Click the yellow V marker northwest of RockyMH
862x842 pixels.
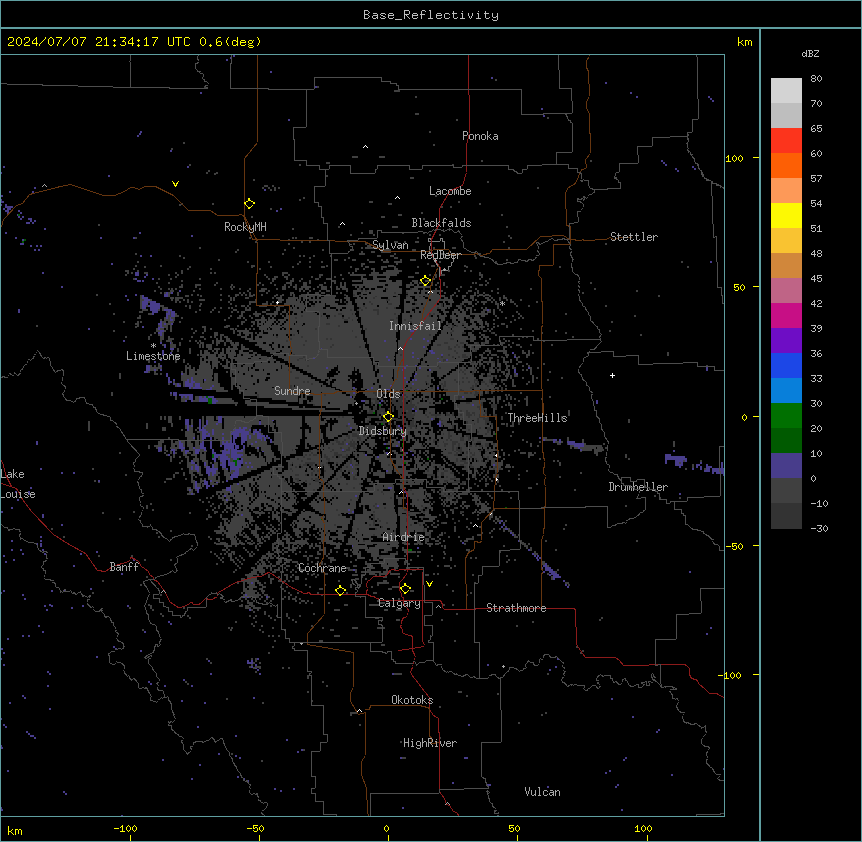175,184
